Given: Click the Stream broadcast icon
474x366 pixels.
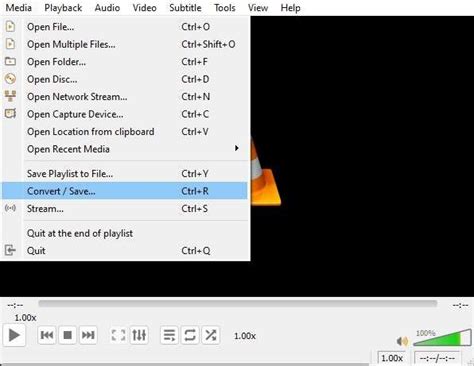Looking at the screenshot, I should [10, 208].
